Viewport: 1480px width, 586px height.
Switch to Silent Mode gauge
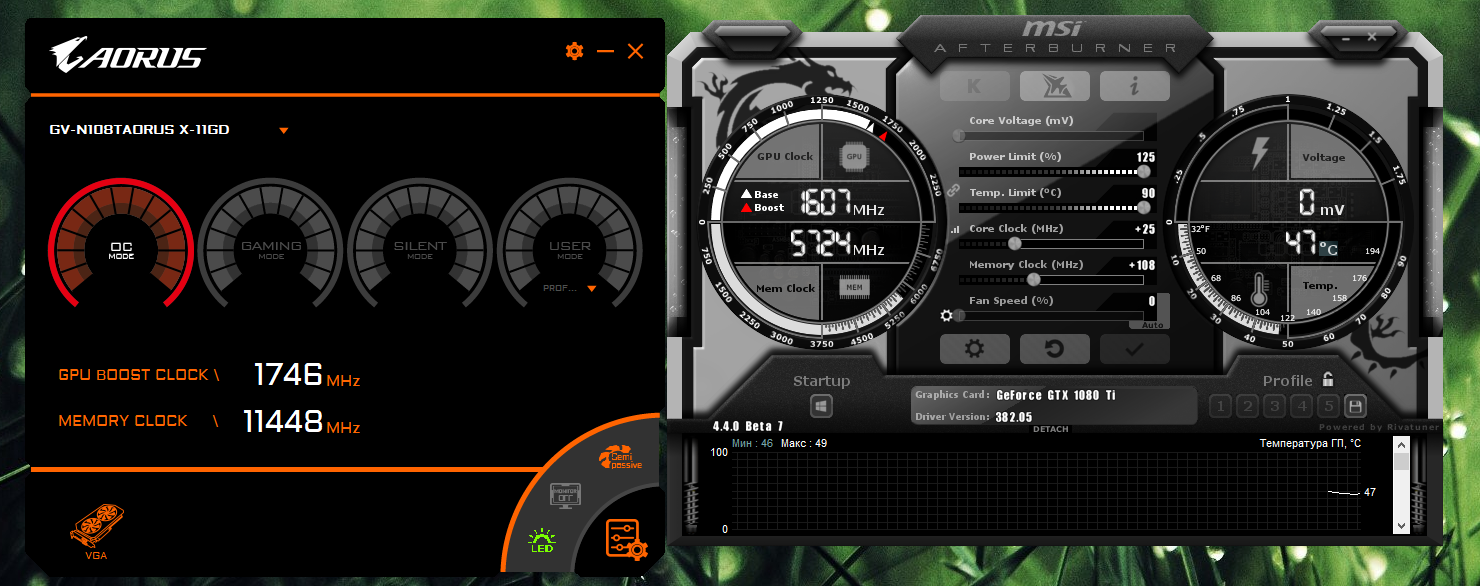pos(420,250)
